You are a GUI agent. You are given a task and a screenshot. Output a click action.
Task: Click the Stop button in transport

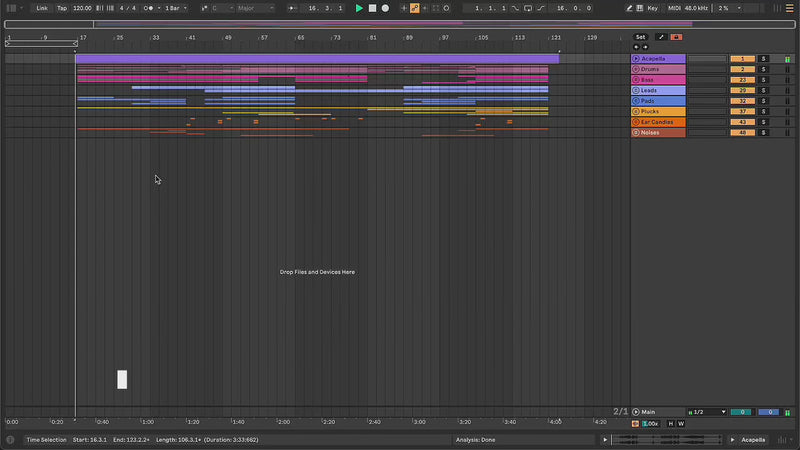(x=372, y=8)
